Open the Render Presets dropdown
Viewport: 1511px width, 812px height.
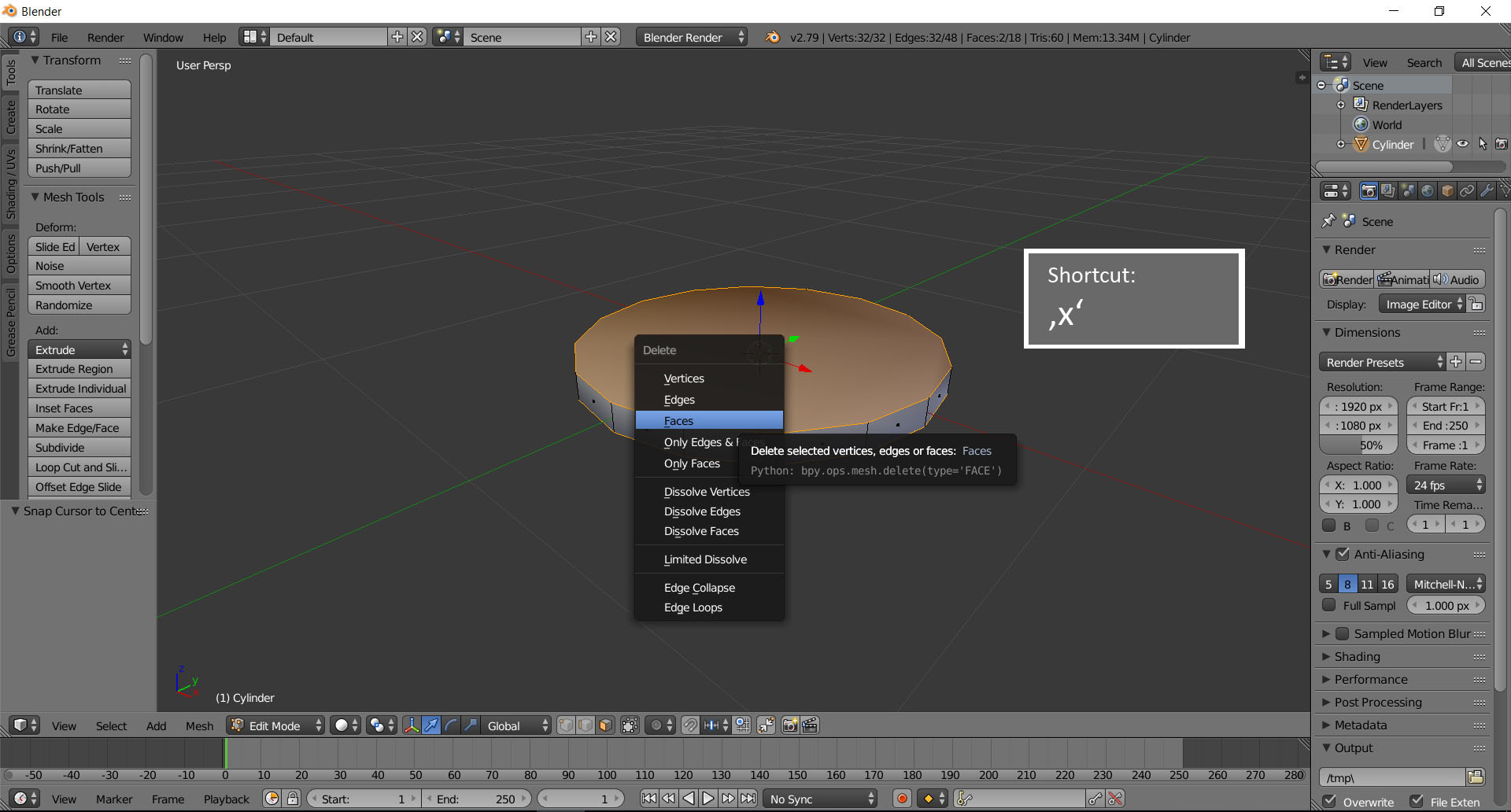pos(1383,362)
